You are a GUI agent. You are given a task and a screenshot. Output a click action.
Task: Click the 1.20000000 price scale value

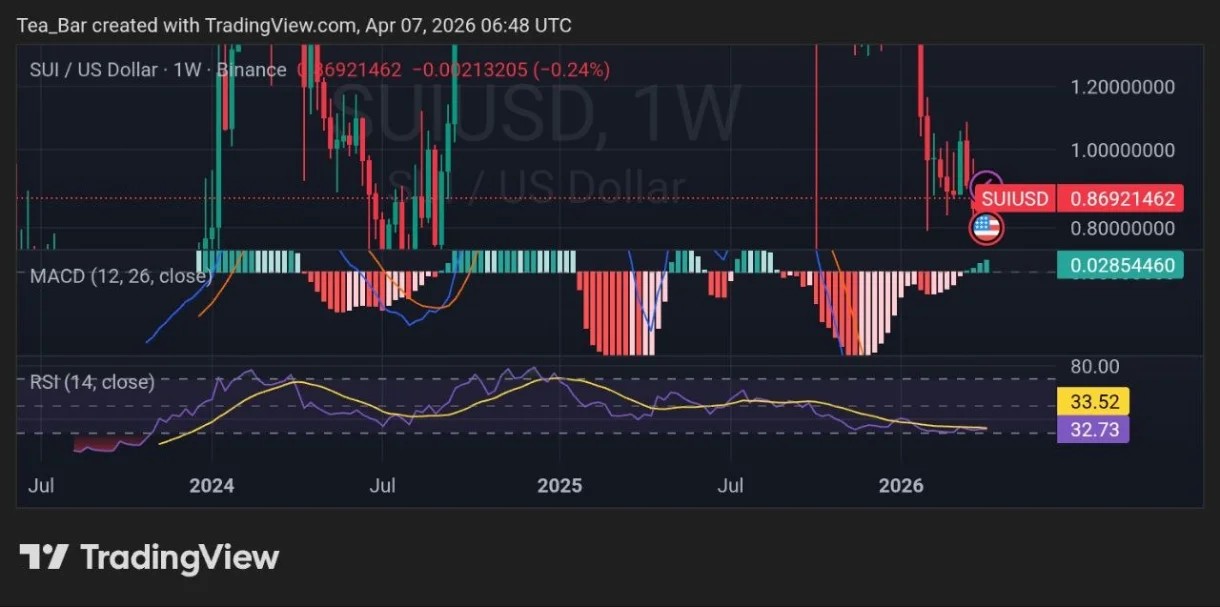(x=1122, y=87)
